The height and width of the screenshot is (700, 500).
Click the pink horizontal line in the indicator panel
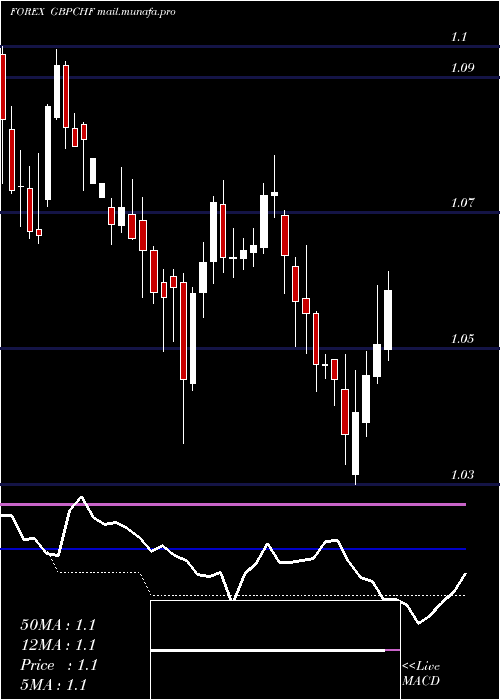[x=233, y=504]
